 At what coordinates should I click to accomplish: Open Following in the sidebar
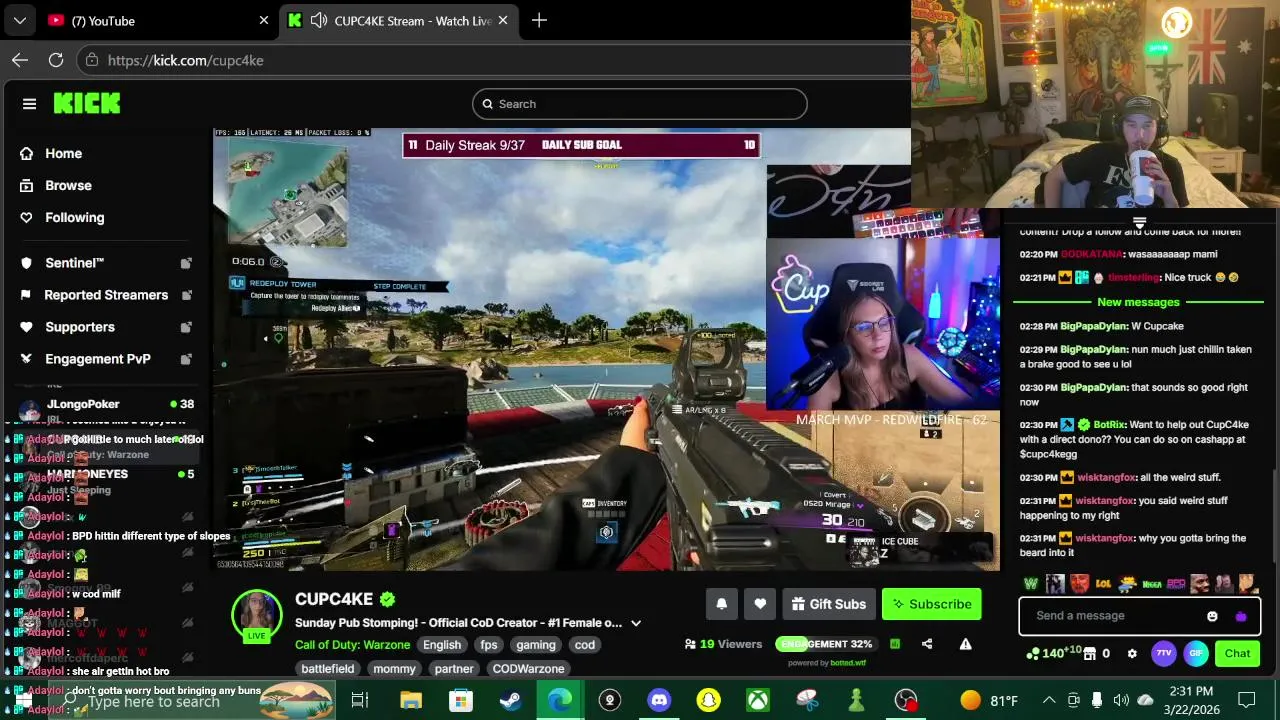point(74,217)
